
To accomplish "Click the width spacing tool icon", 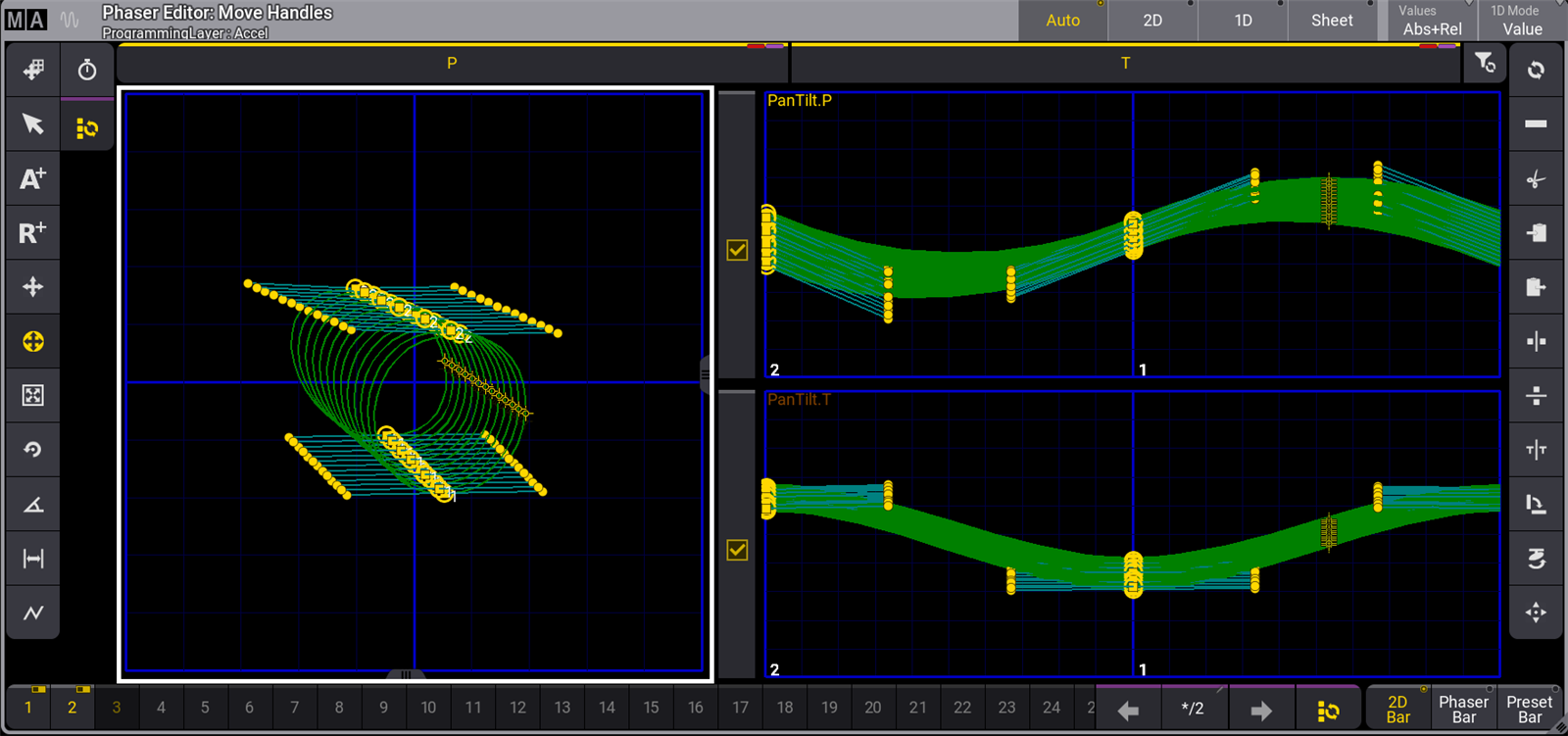I will click(32, 559).
